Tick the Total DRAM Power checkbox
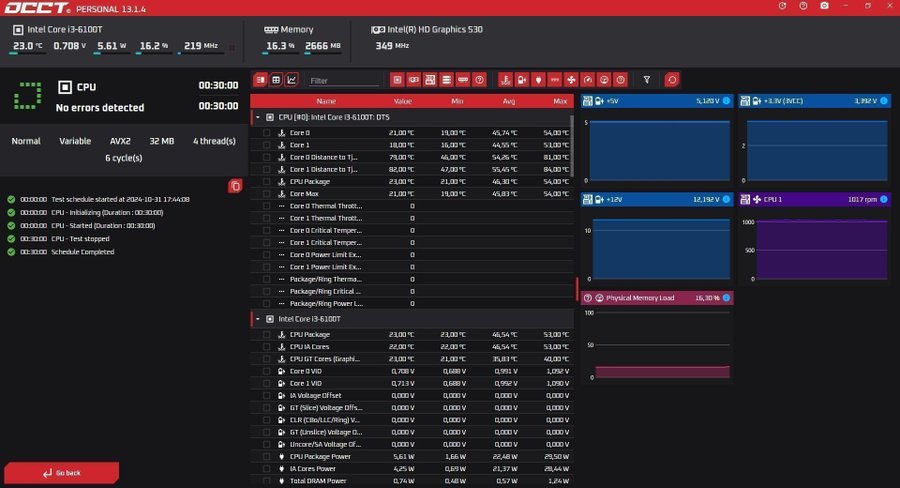The width and height of the screenshot is (900, 488). point(266,481)
